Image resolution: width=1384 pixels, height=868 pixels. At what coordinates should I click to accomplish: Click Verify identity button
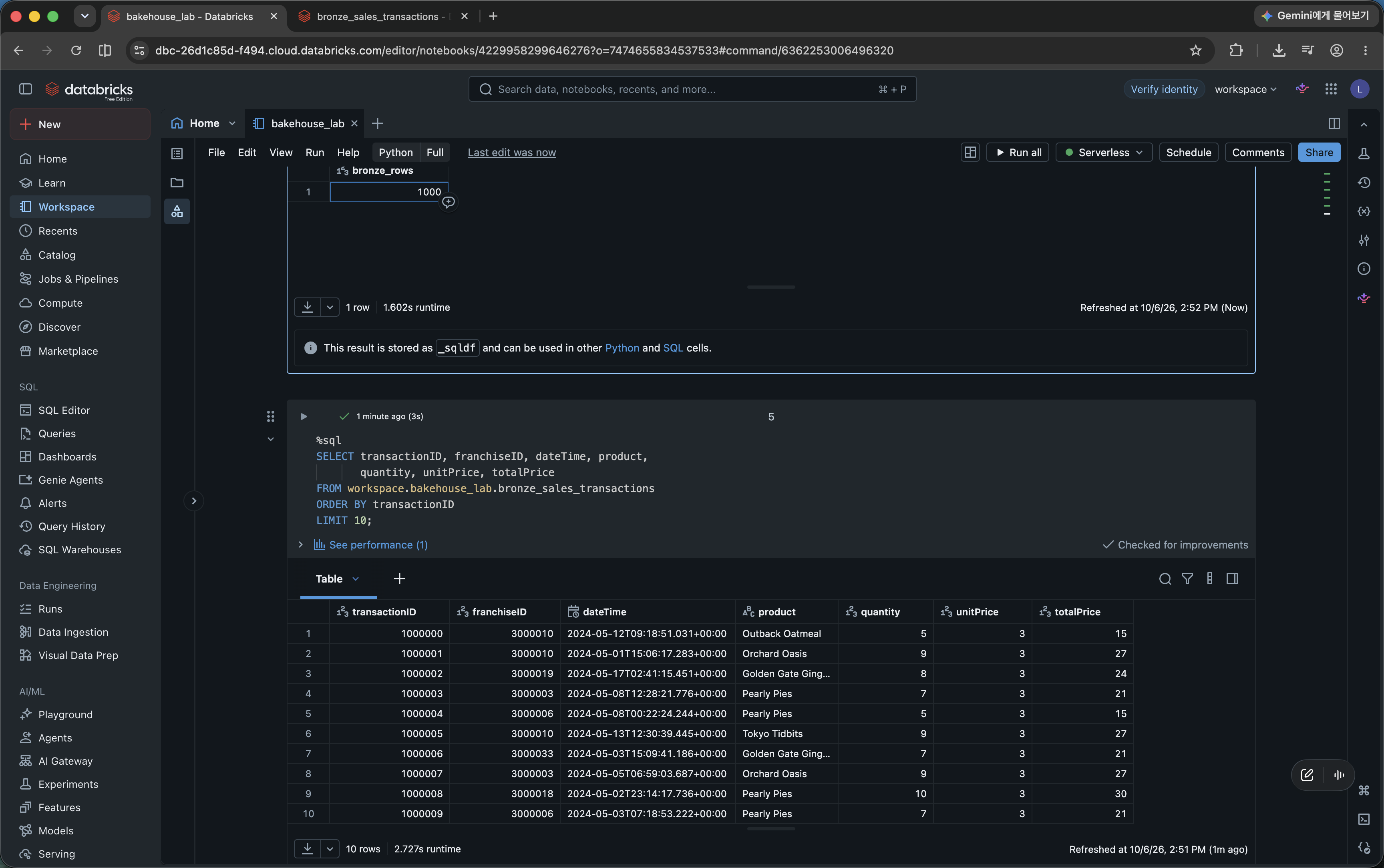(1164, 89)
